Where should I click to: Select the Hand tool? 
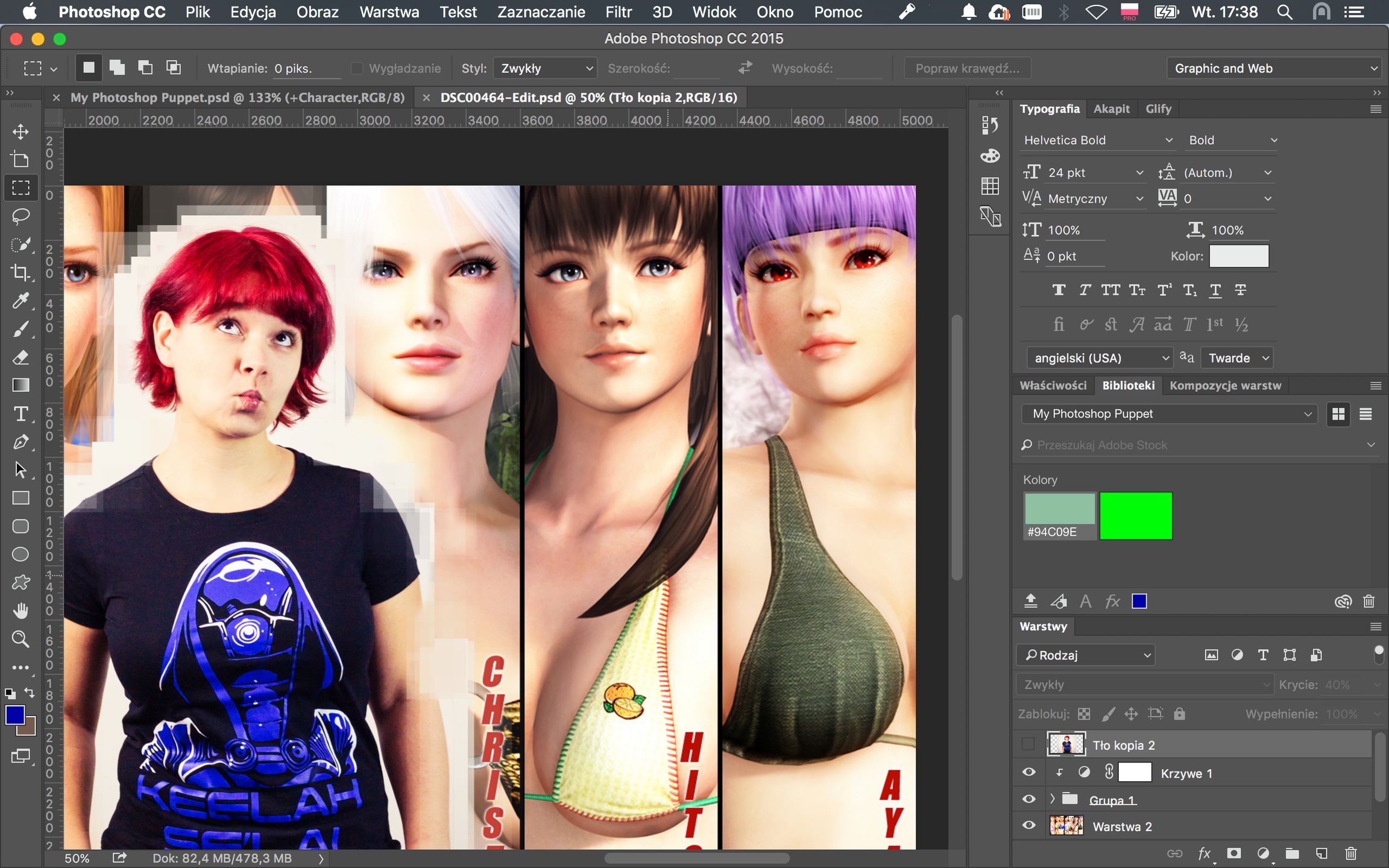(20, 611)
